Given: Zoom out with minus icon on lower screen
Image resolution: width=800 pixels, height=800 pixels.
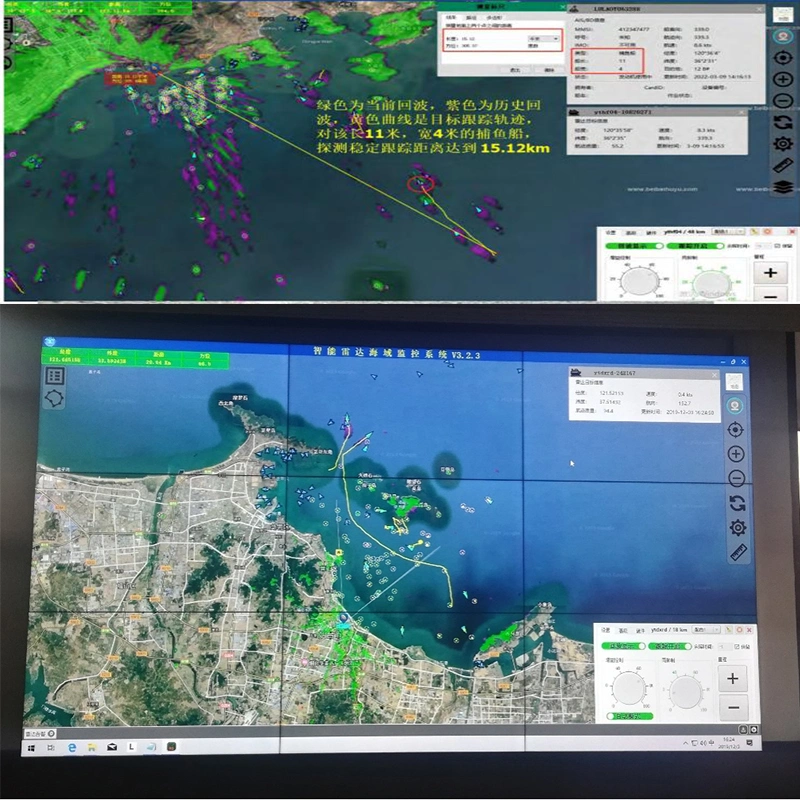Looking at the screenshot, I should tap(736, 479).
